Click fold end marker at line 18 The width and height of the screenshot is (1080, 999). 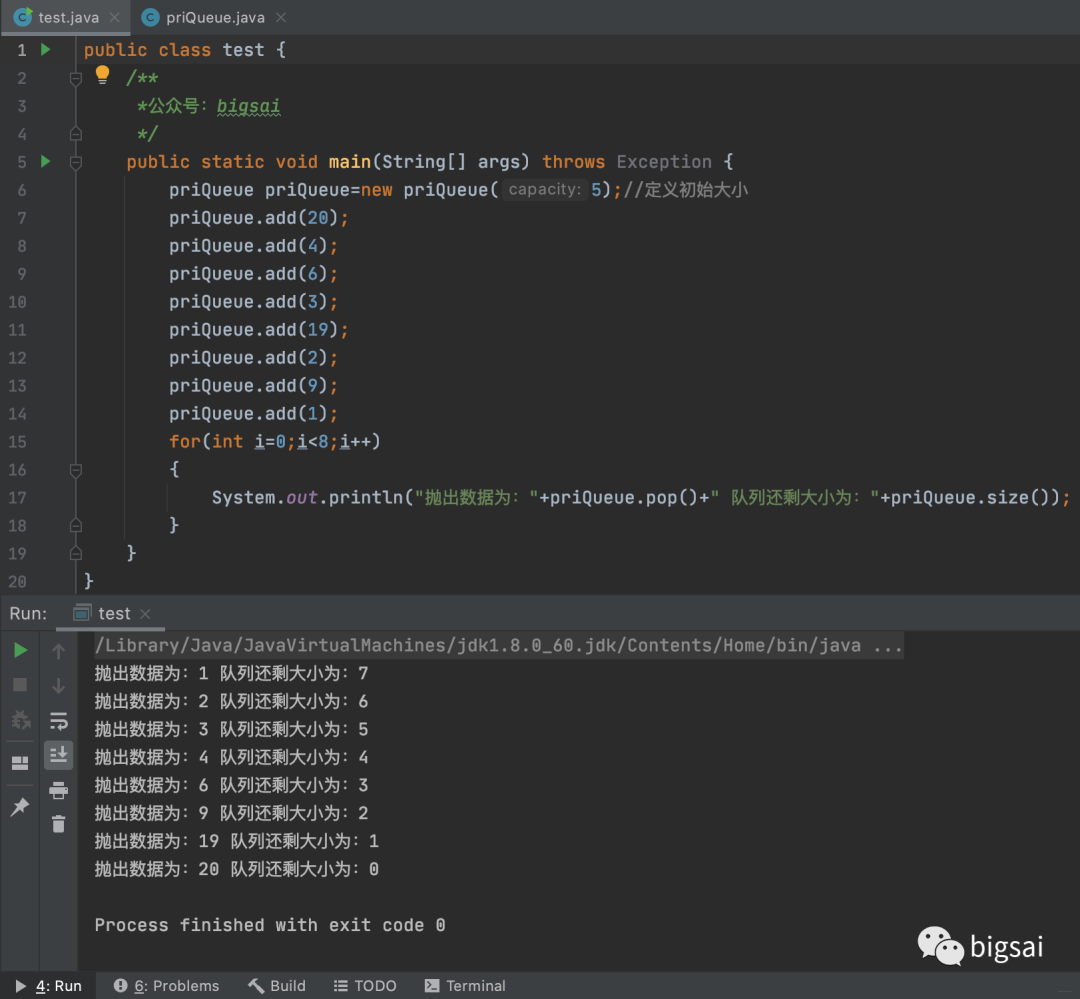coord(76,525)
